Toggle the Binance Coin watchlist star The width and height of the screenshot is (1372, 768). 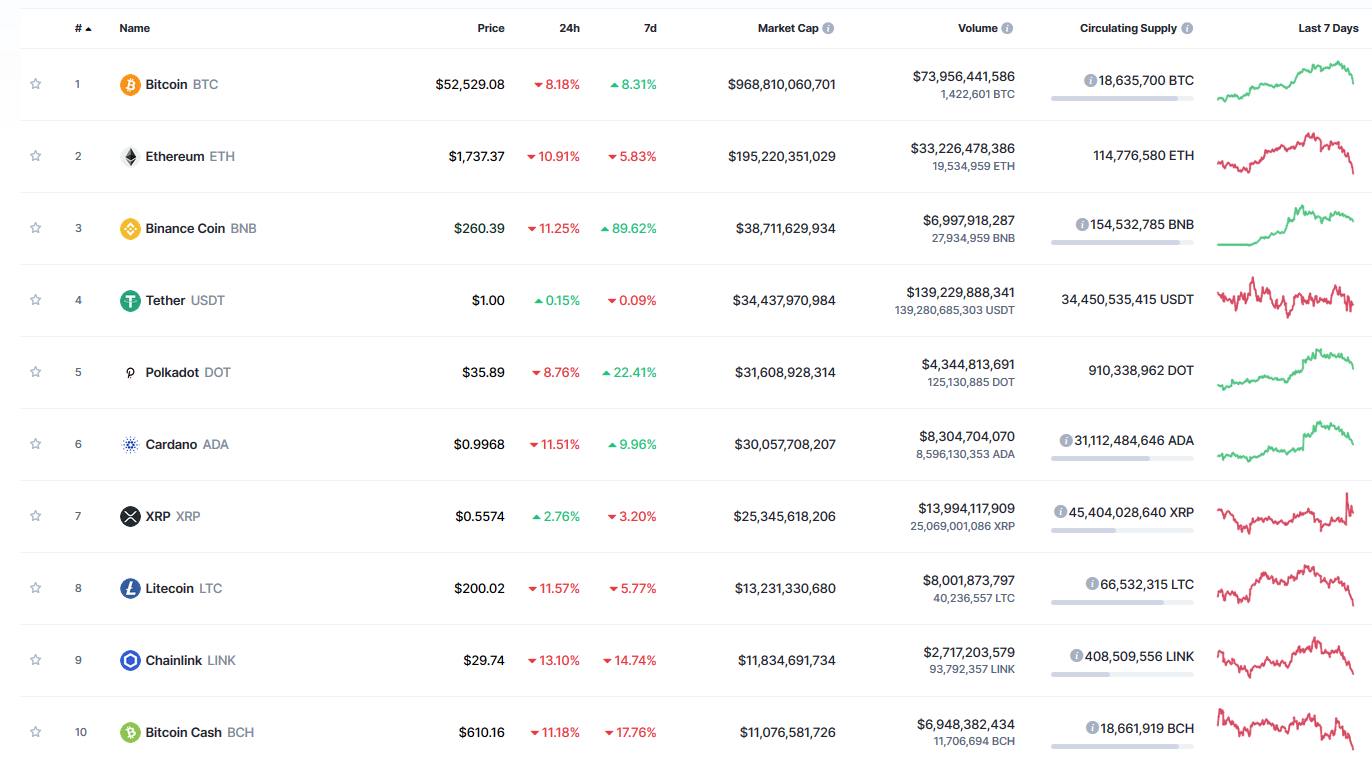[36, 228]
